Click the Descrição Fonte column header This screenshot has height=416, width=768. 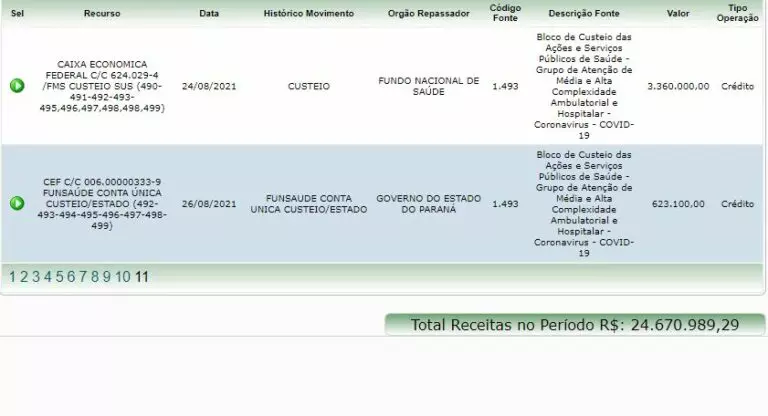coord(584,14)
